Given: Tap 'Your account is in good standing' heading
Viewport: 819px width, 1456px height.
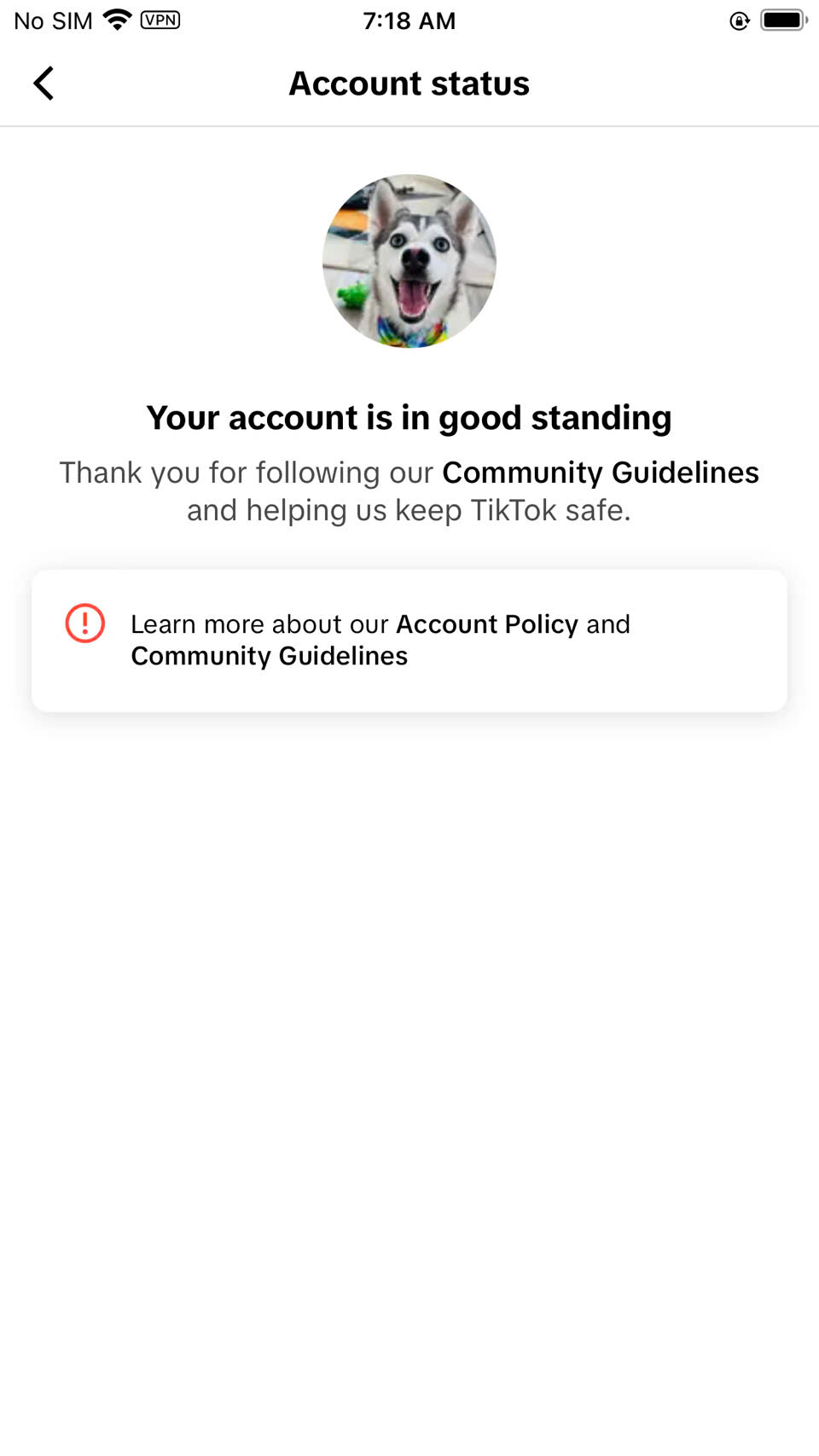Looking at the screenshot, I should tap(409, 418).
